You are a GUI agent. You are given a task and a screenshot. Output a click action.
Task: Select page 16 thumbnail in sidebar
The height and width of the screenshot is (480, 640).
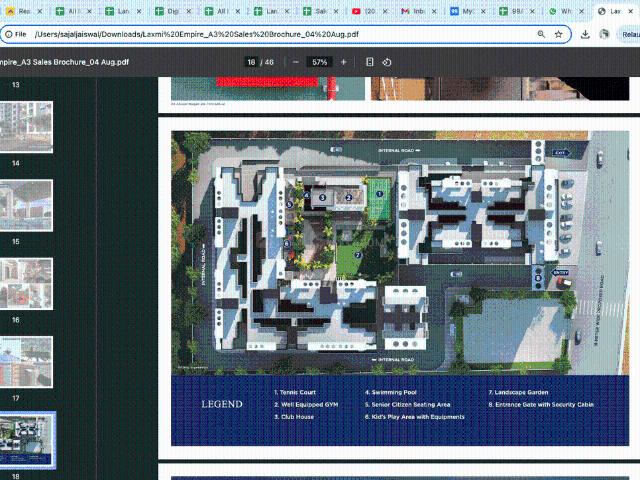(x=26, y=283)
